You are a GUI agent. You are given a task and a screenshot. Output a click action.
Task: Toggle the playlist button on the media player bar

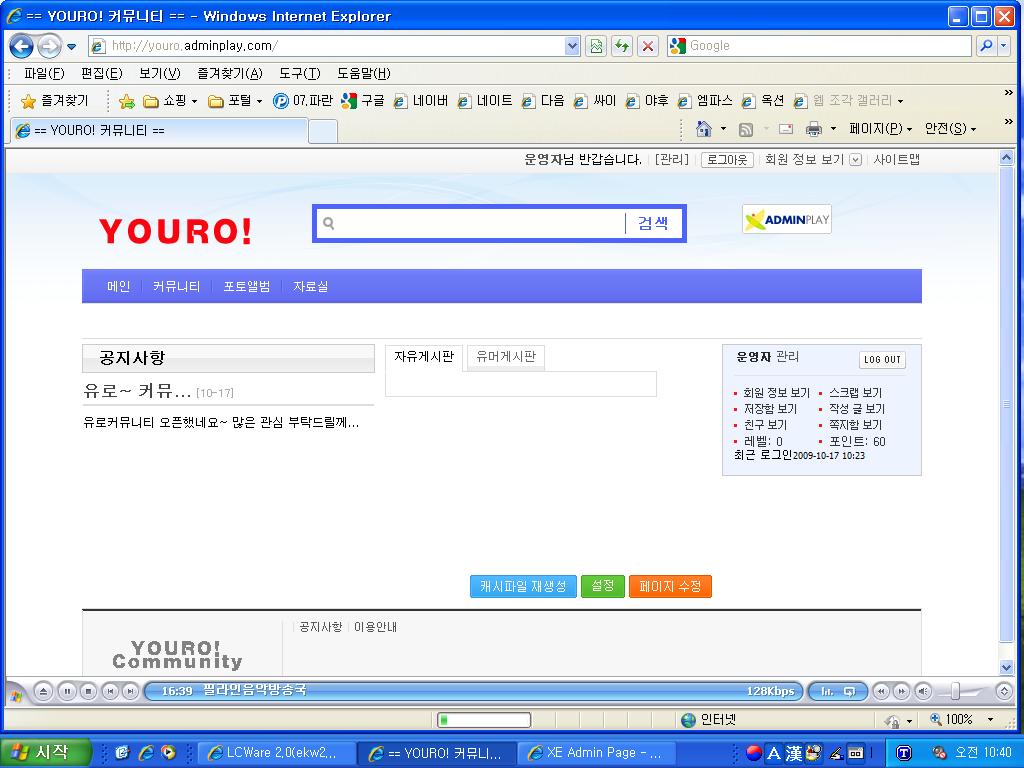pos(848,691)
